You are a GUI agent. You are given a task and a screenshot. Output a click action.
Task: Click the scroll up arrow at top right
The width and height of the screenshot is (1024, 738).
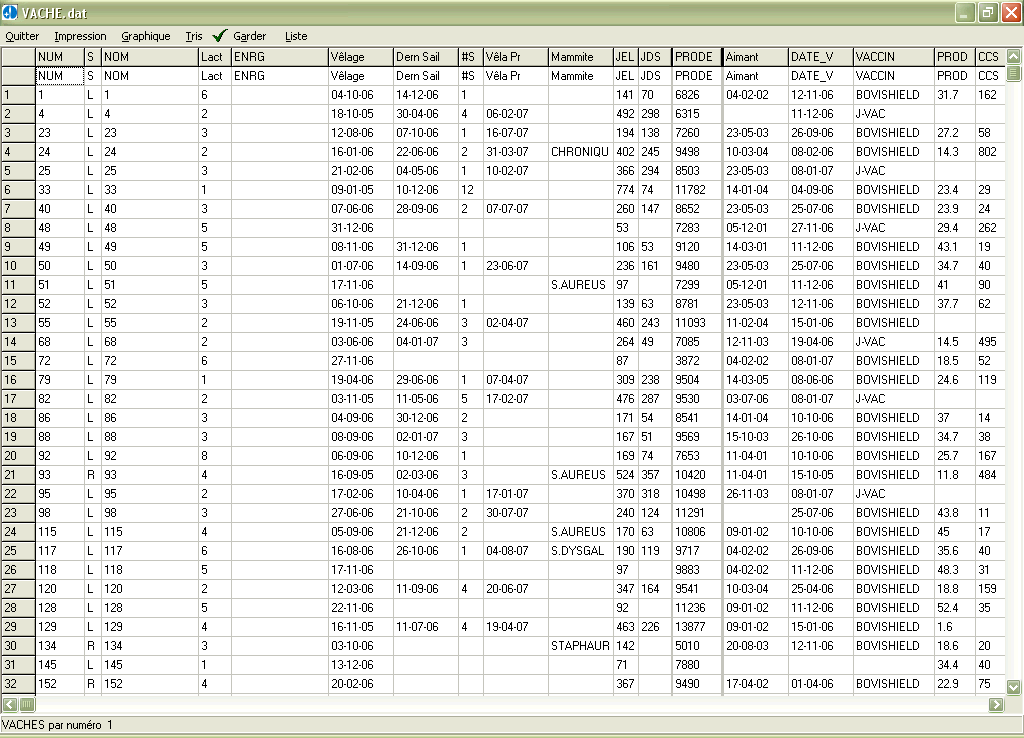tap(1013, 56)
